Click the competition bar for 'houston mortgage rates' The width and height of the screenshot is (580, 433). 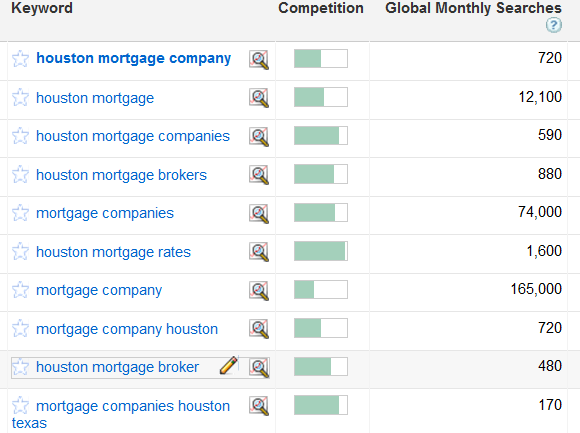coord(321,251)
